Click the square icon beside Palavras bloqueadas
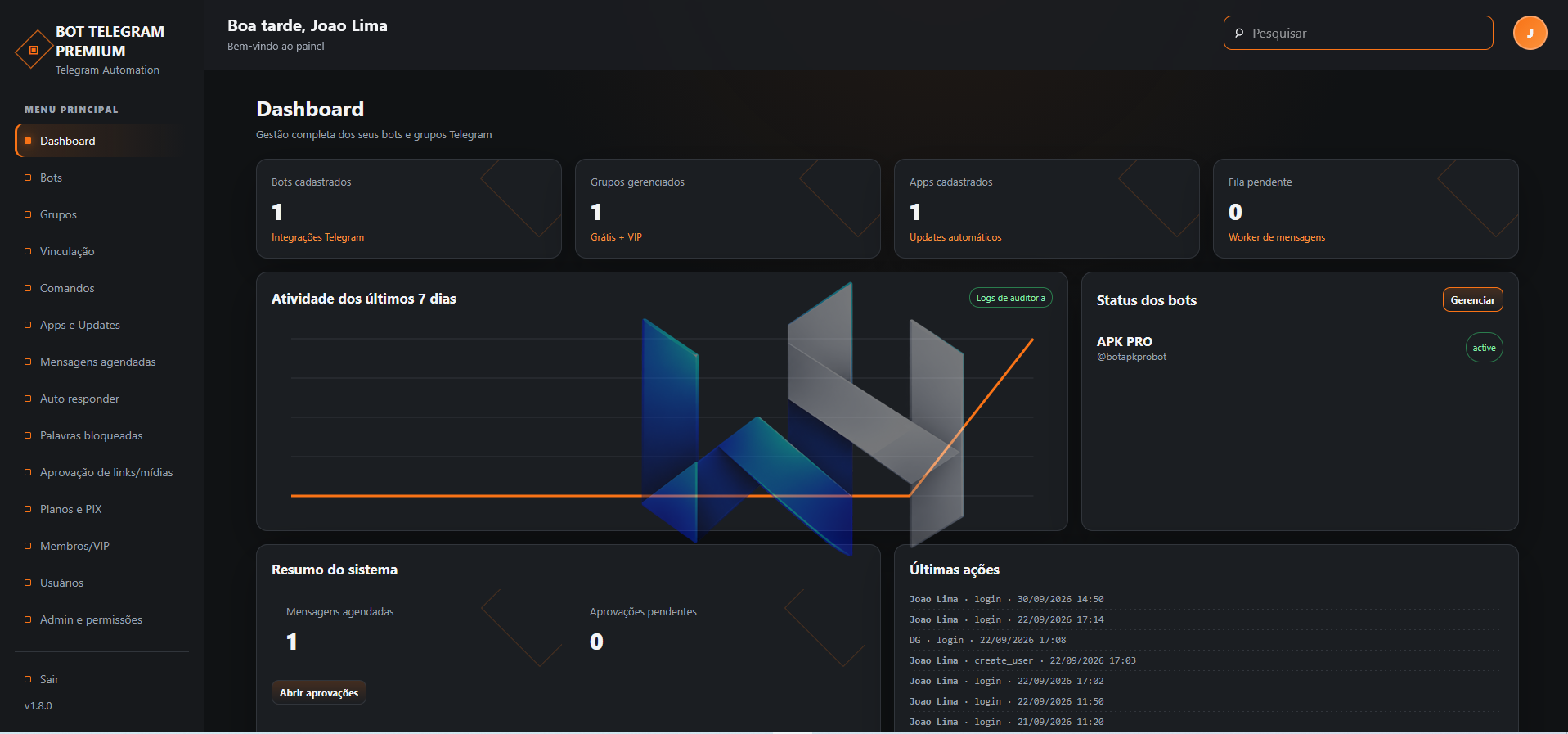 pos(28,435)
